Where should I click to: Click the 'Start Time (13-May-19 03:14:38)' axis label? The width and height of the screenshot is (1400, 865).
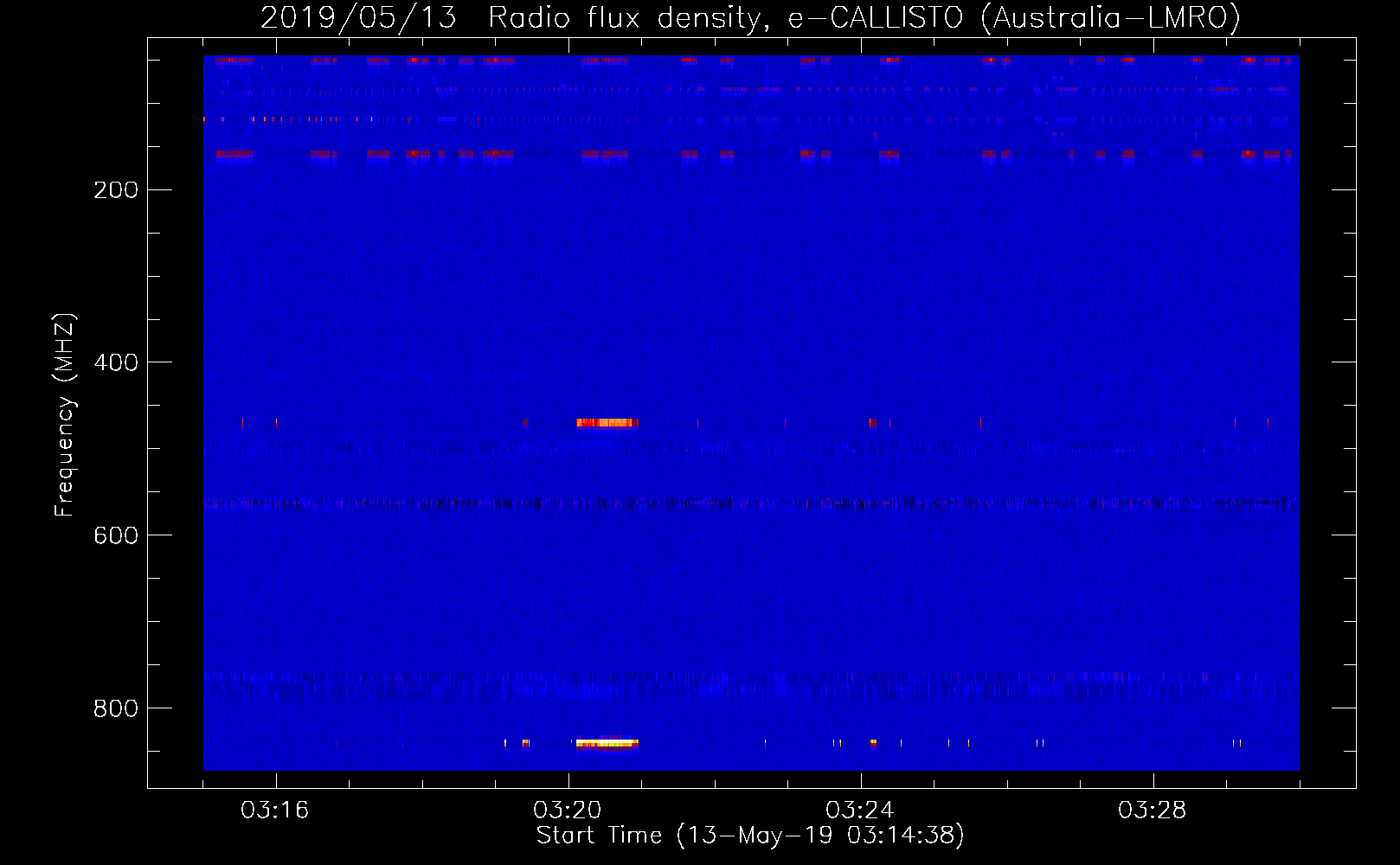tap(750, 836)
